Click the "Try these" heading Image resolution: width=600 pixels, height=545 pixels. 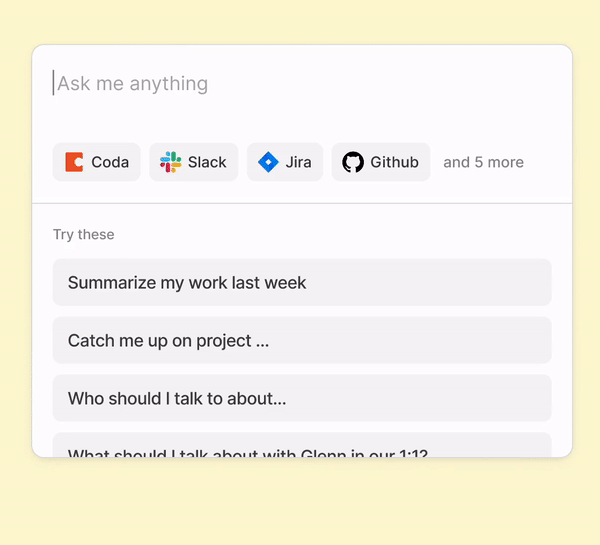coord(84,235)
